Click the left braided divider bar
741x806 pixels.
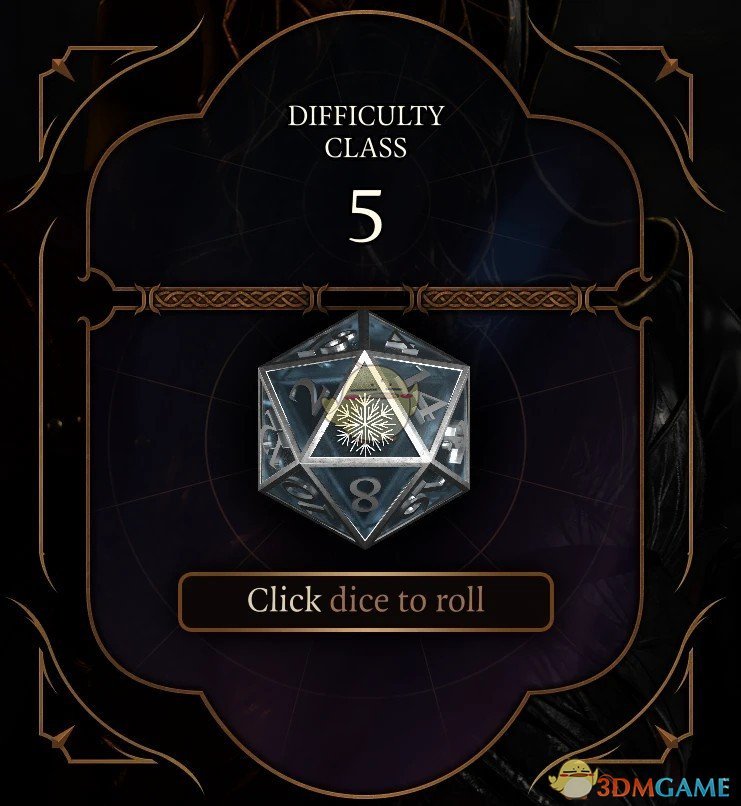[x=229, y=299]
